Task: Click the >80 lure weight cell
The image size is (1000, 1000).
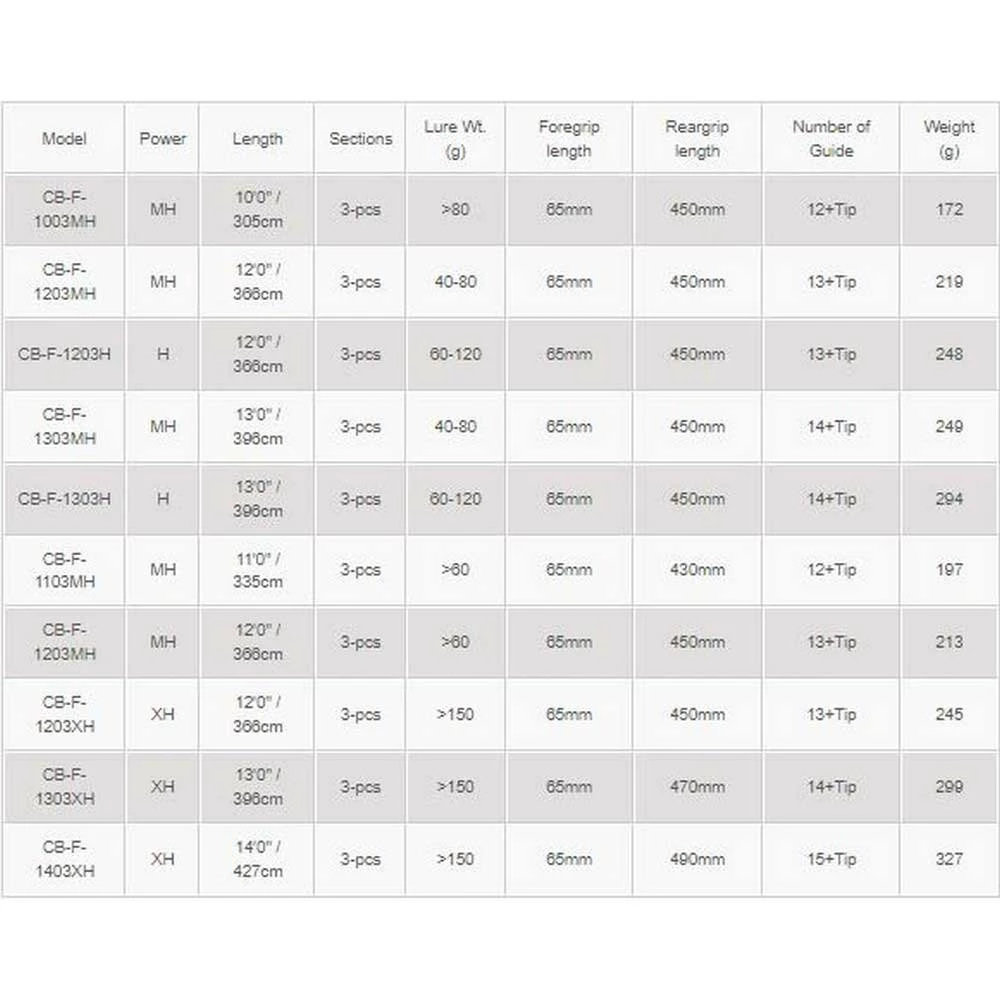Action: (x=455, y=210)
